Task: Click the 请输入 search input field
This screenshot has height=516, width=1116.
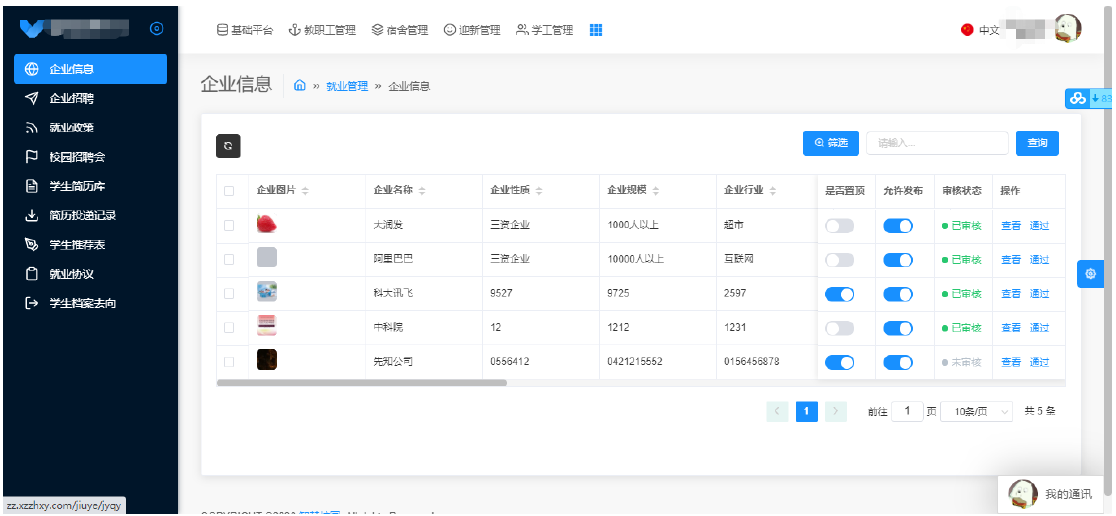Action: [936, 143]
